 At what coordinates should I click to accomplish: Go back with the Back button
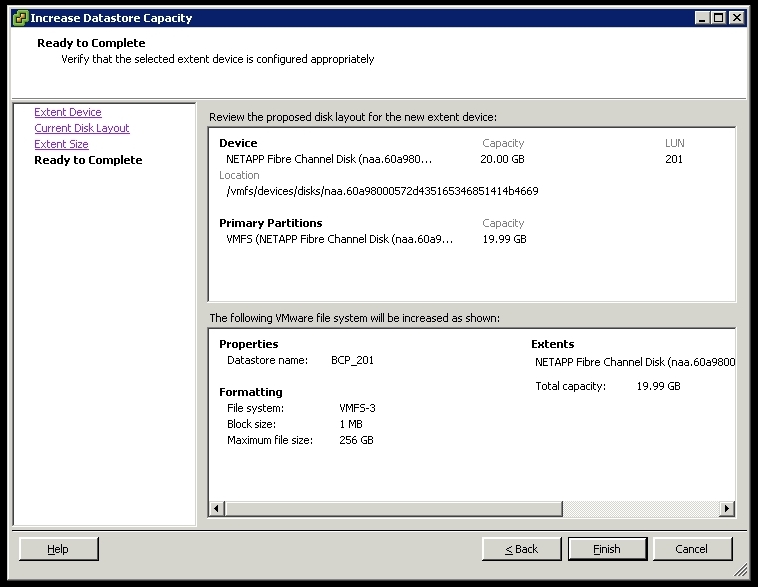point(522,549)
